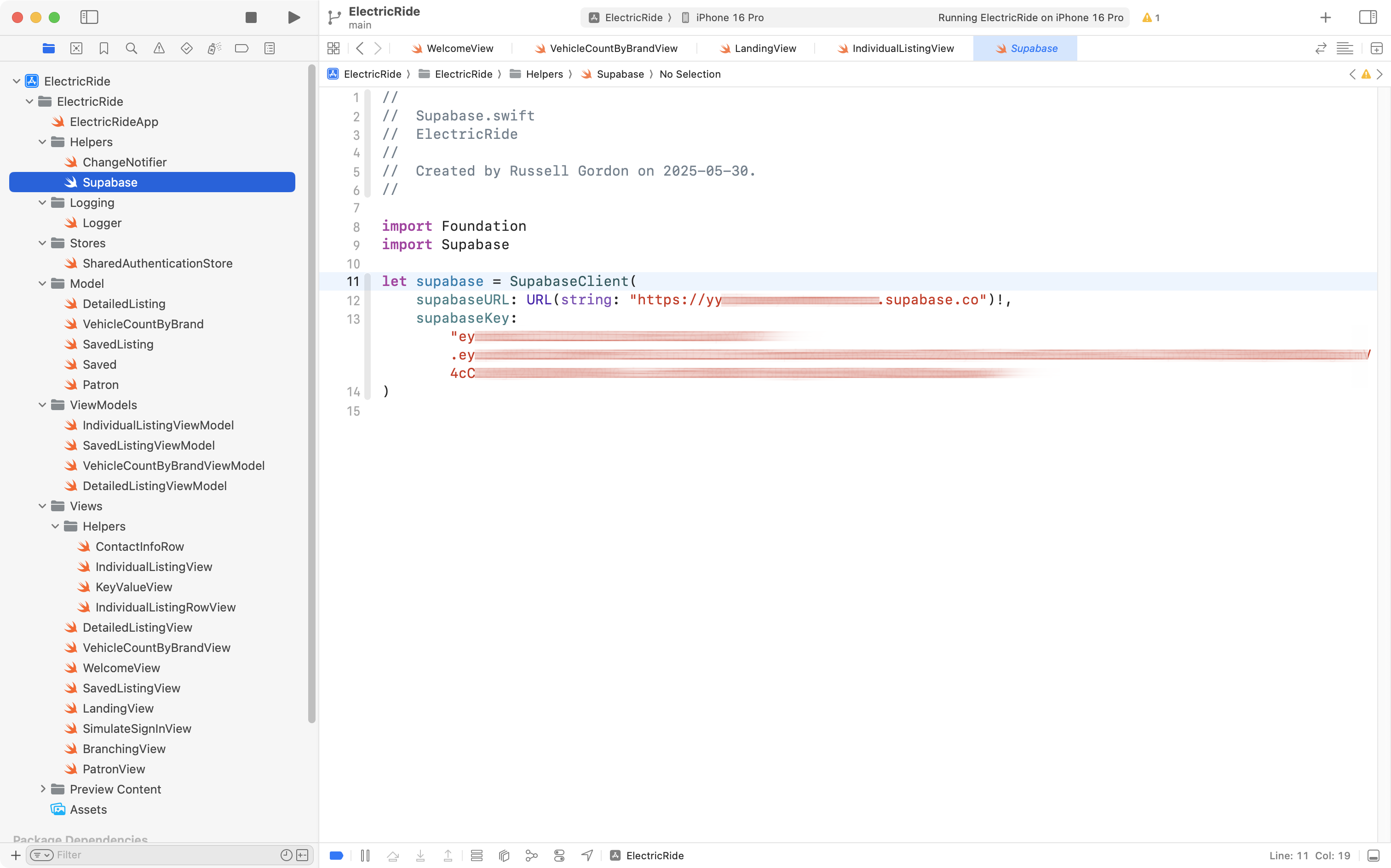Click the Stop button in toolbar

pos(251,17)
